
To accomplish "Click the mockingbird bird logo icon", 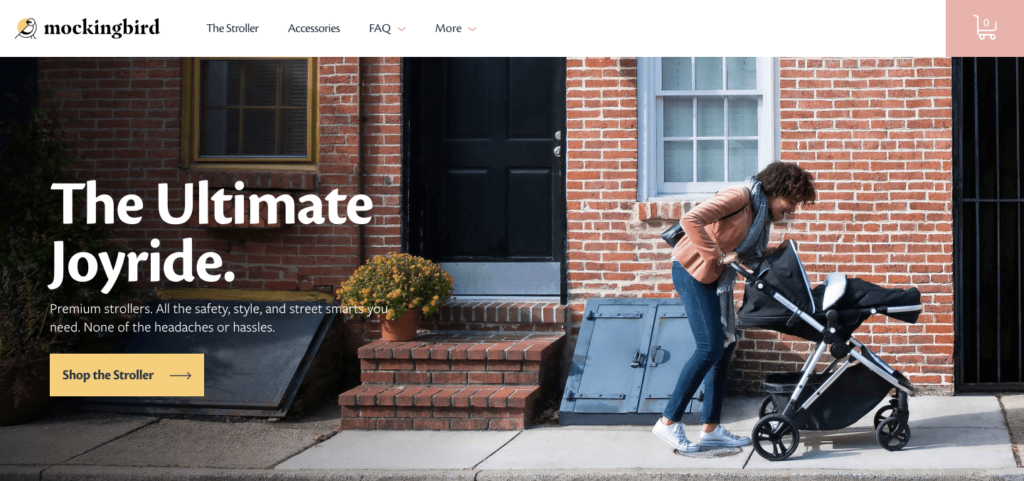I will point(26,28).
